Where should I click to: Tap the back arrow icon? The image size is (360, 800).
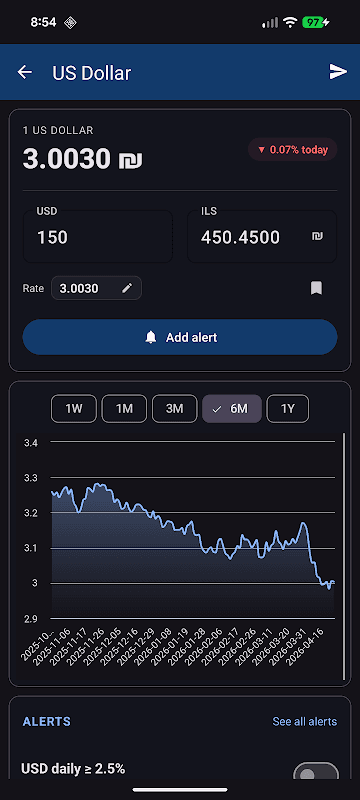point(24,72)
